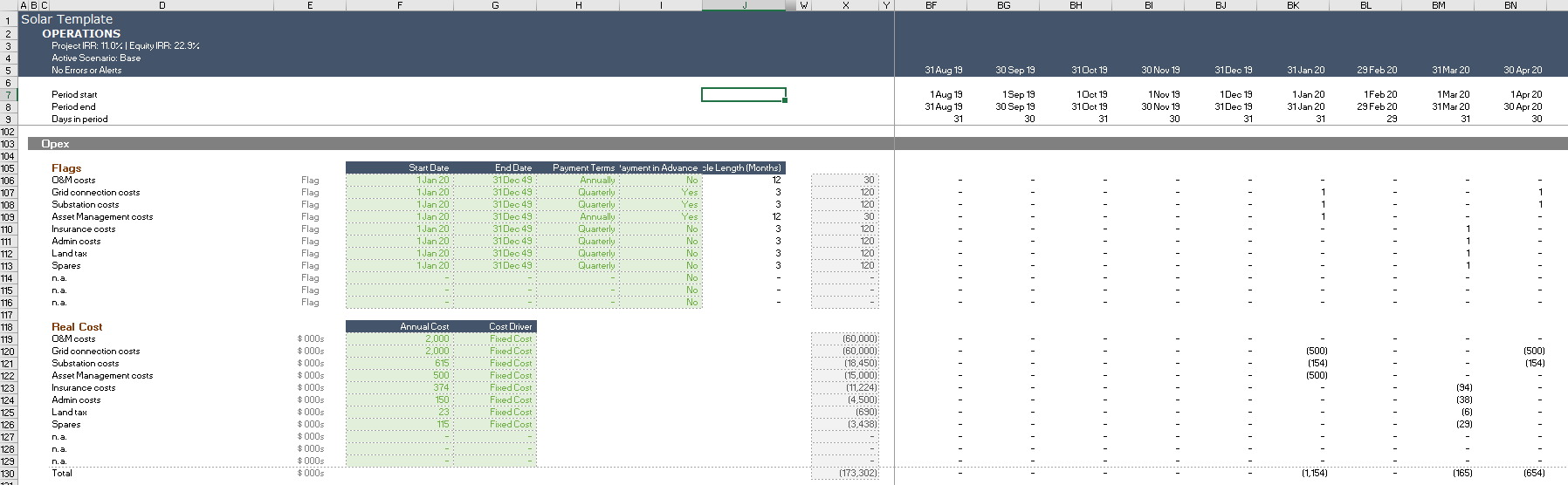Image resolution: width=1568 pixels, height=485 pixels.
Task: Click the '(690)' Land tax total
Action: coord(866,412)
